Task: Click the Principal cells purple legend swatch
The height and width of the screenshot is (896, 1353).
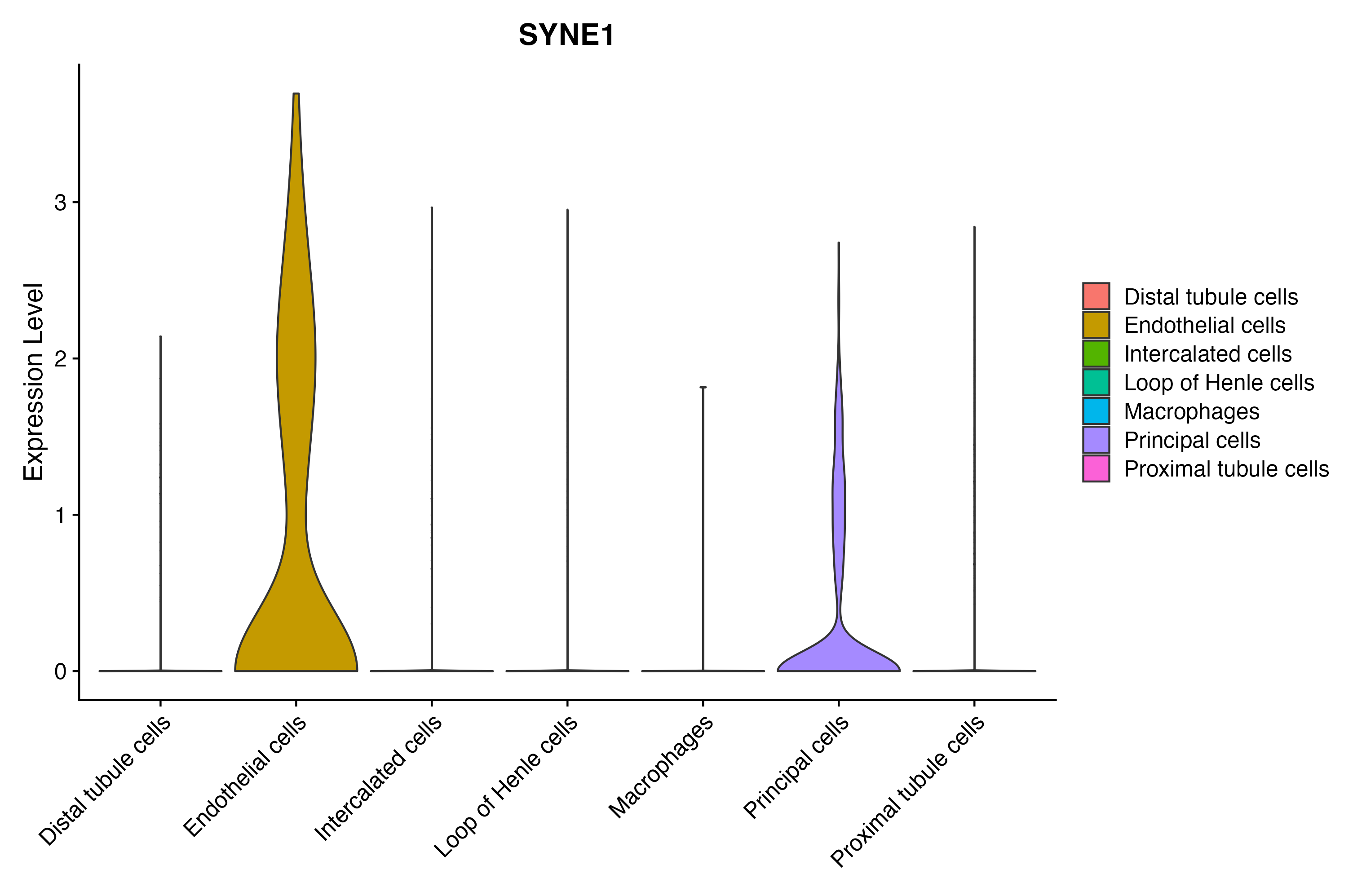Action: click(1095, 439)
